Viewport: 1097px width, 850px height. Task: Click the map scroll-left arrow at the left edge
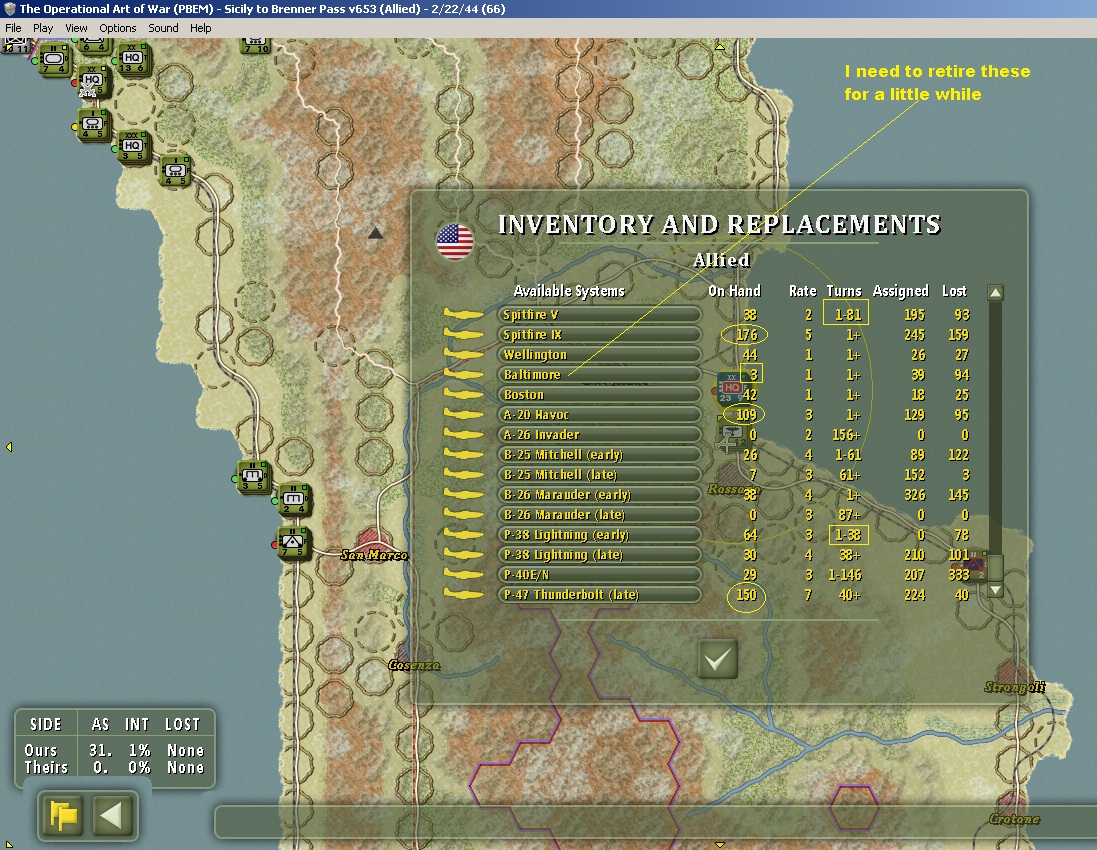(x=9, y=446)
